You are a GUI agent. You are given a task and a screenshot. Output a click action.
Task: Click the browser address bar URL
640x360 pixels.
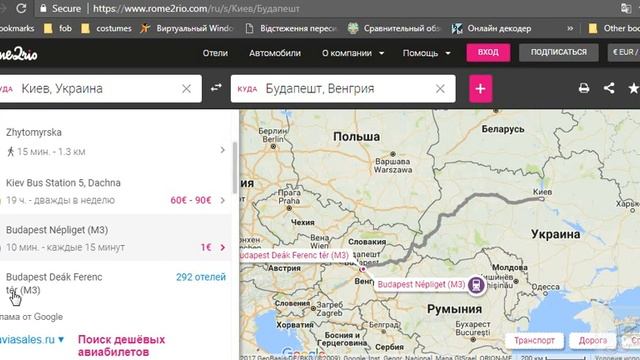(196, 8)
